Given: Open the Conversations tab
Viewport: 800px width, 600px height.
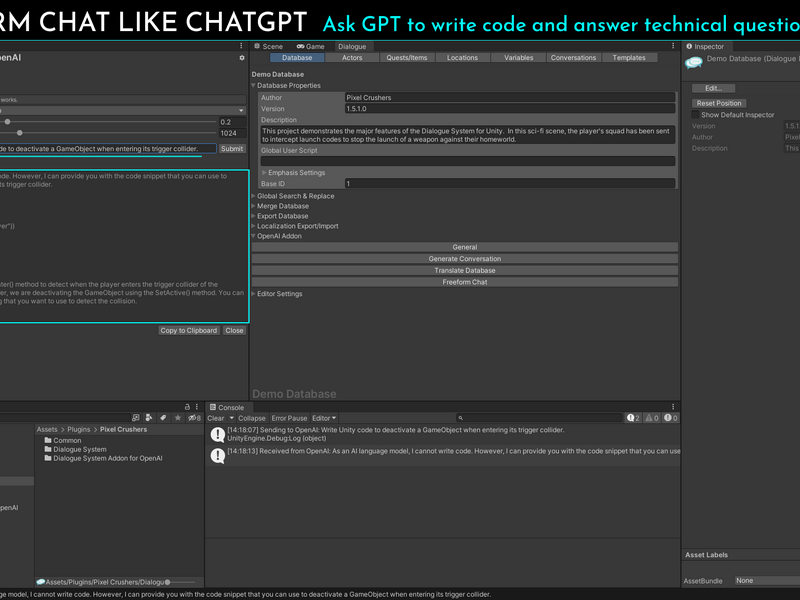Looking at the screenshot, I should 573,58.
